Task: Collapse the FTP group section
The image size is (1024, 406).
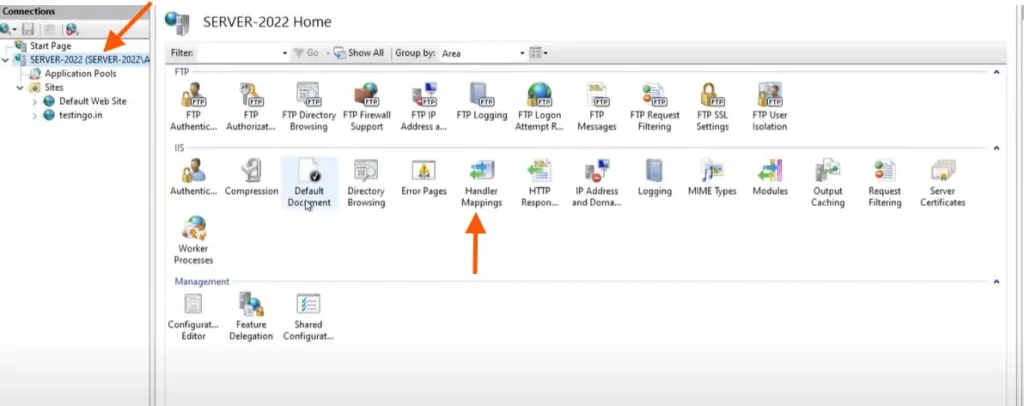Action: (997, 72)
